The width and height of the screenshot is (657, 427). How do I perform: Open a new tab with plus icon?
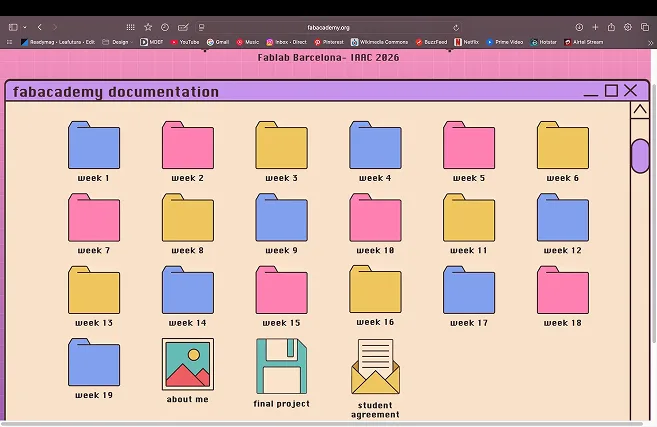pos(595,27)
